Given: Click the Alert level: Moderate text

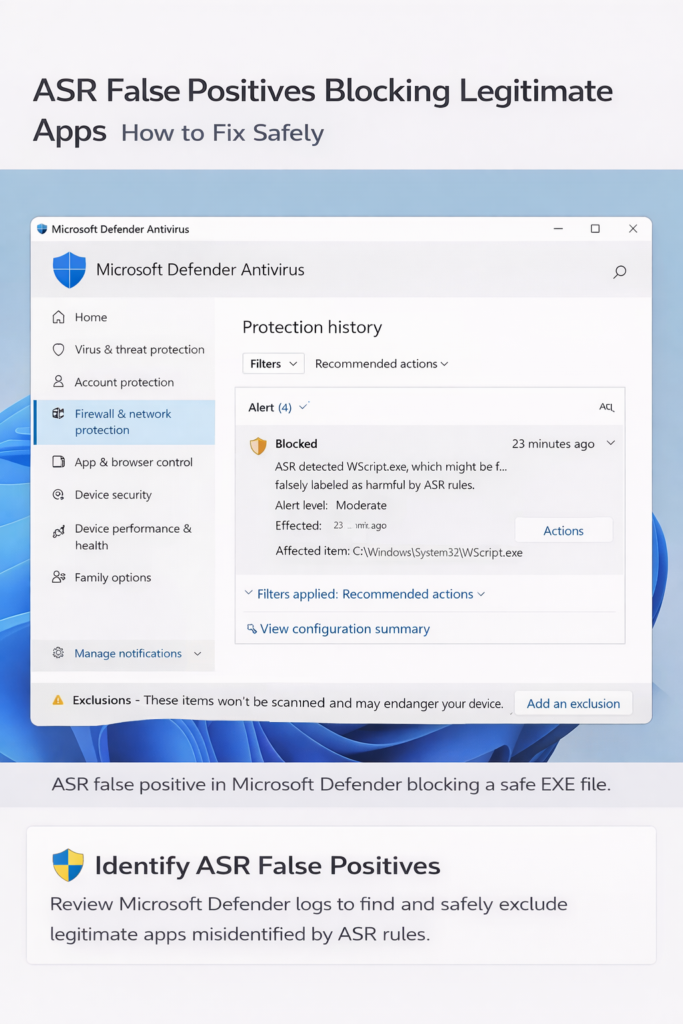Looking at the screenshot, I should point(331,505).
